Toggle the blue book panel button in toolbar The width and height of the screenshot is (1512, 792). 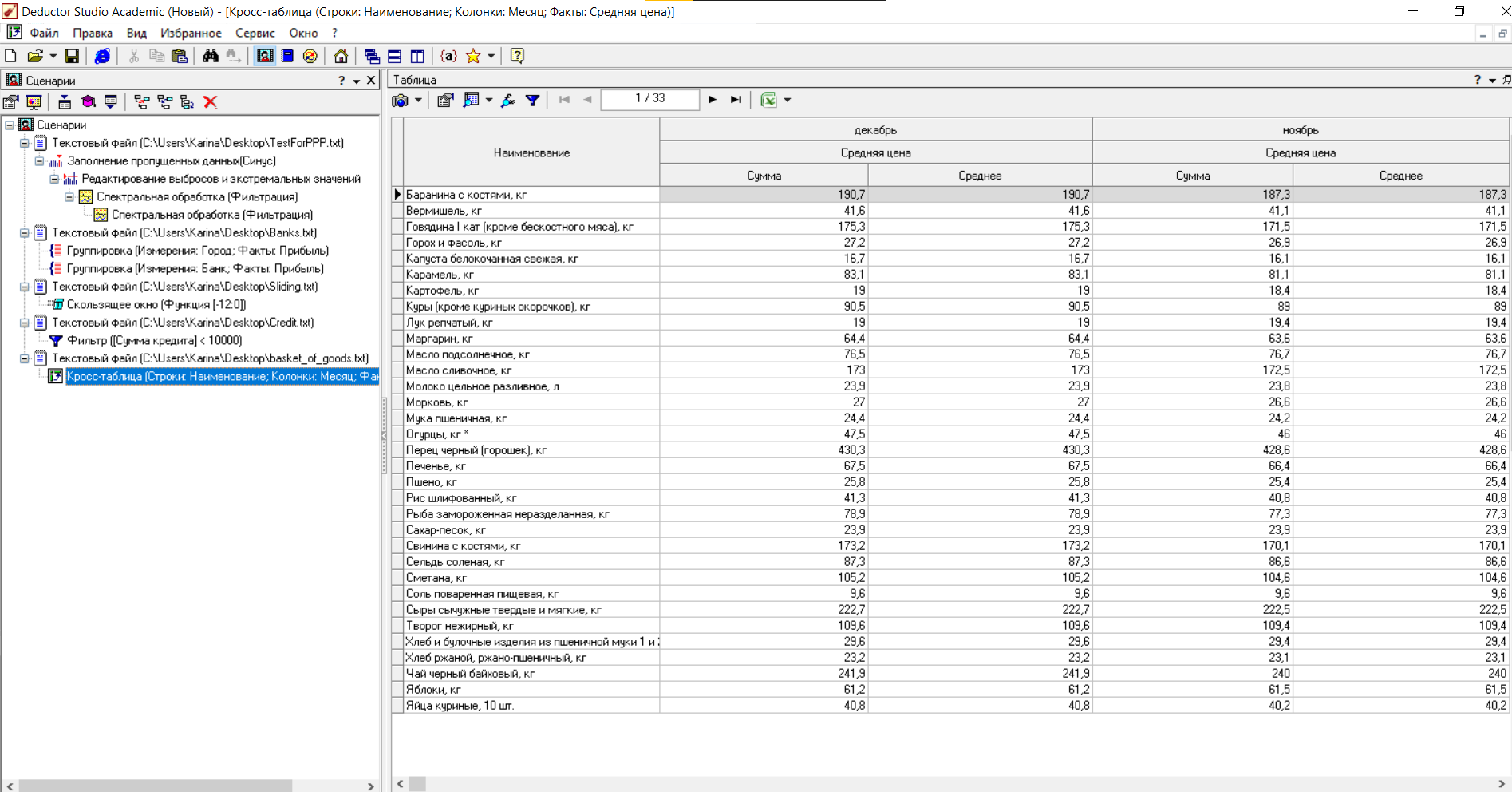(x=288, y=56)
